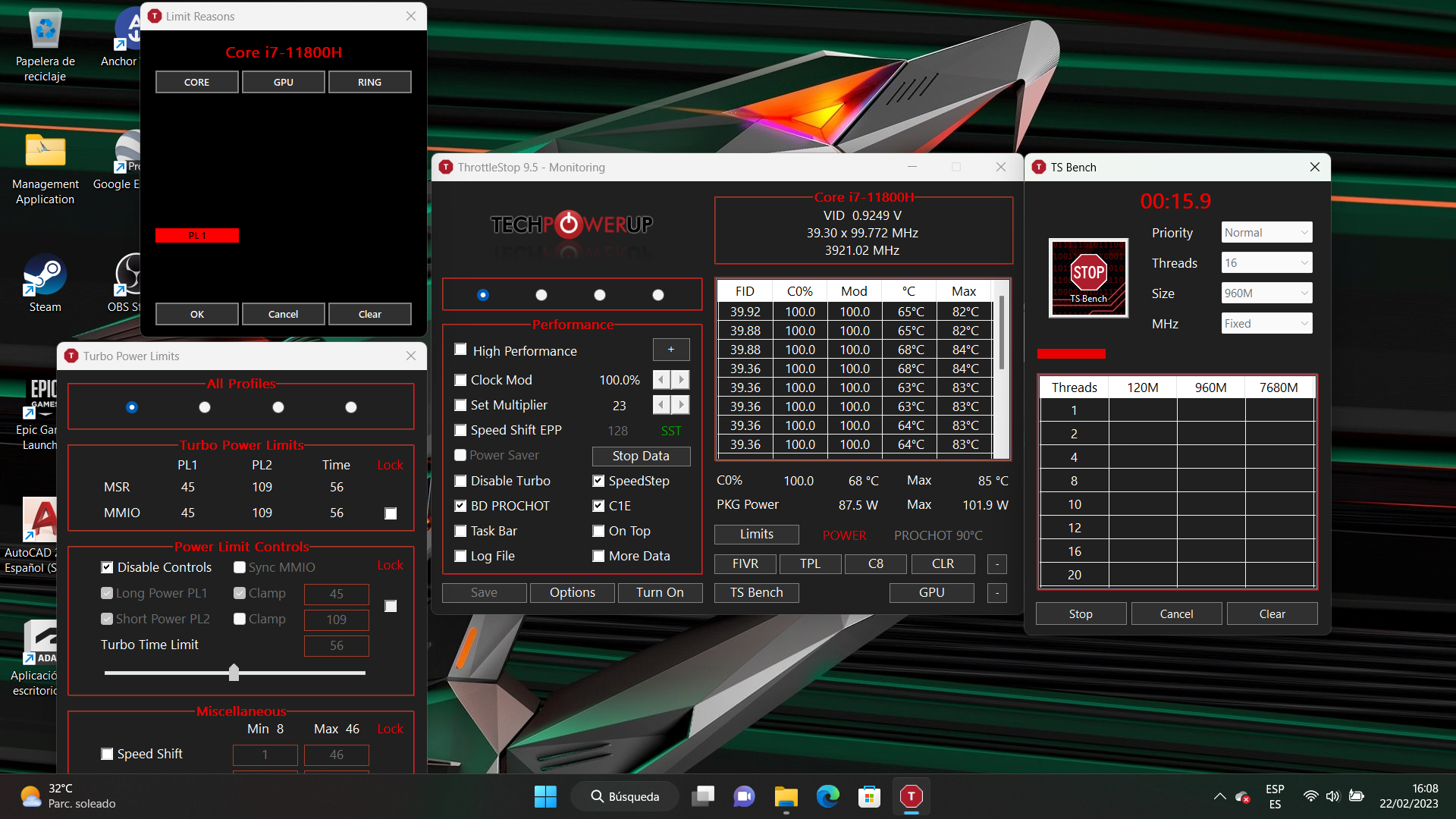Open the Epic Games Launcher shortcut

click(38, 414)
